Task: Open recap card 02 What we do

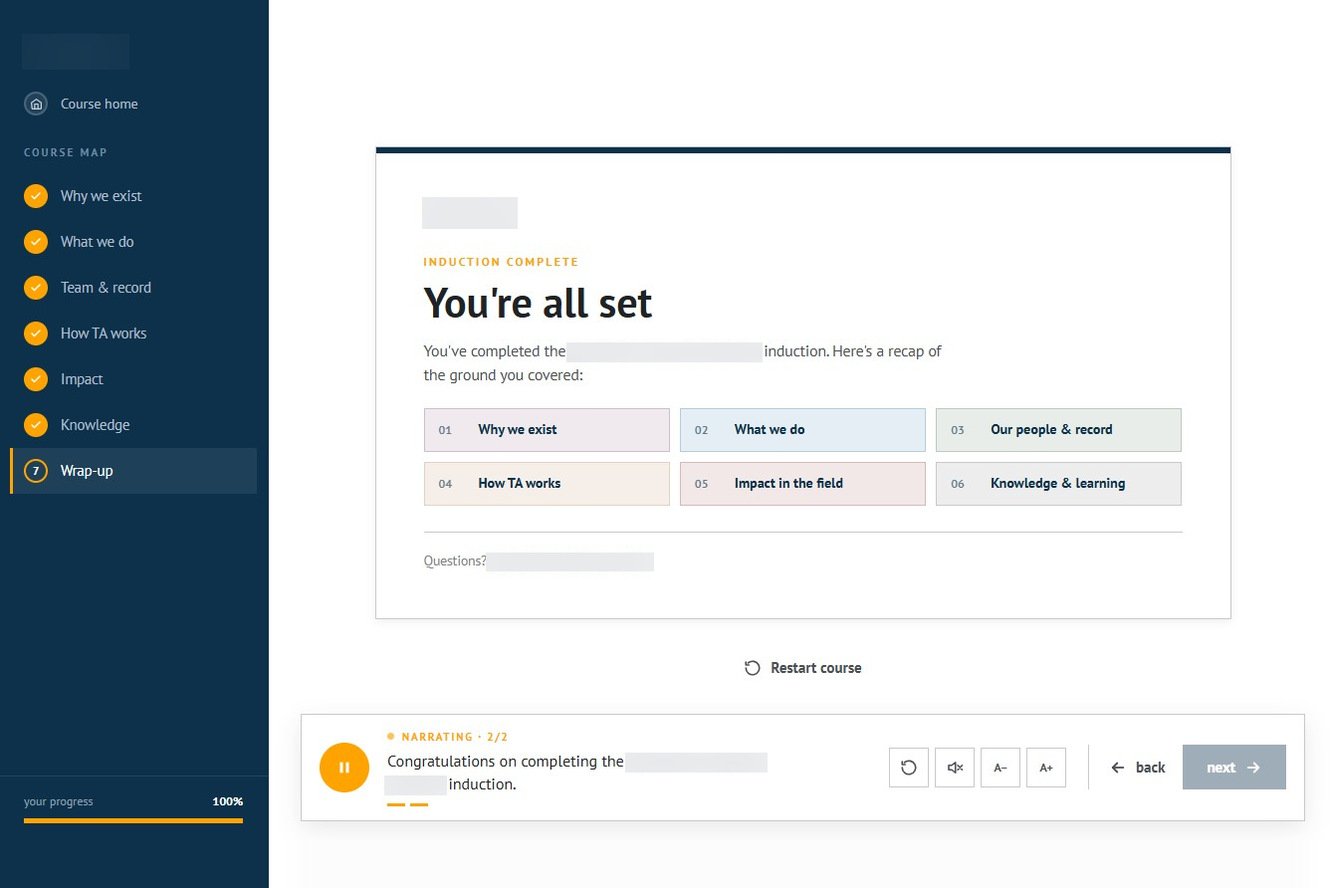Action: click(x=803, y=430)
